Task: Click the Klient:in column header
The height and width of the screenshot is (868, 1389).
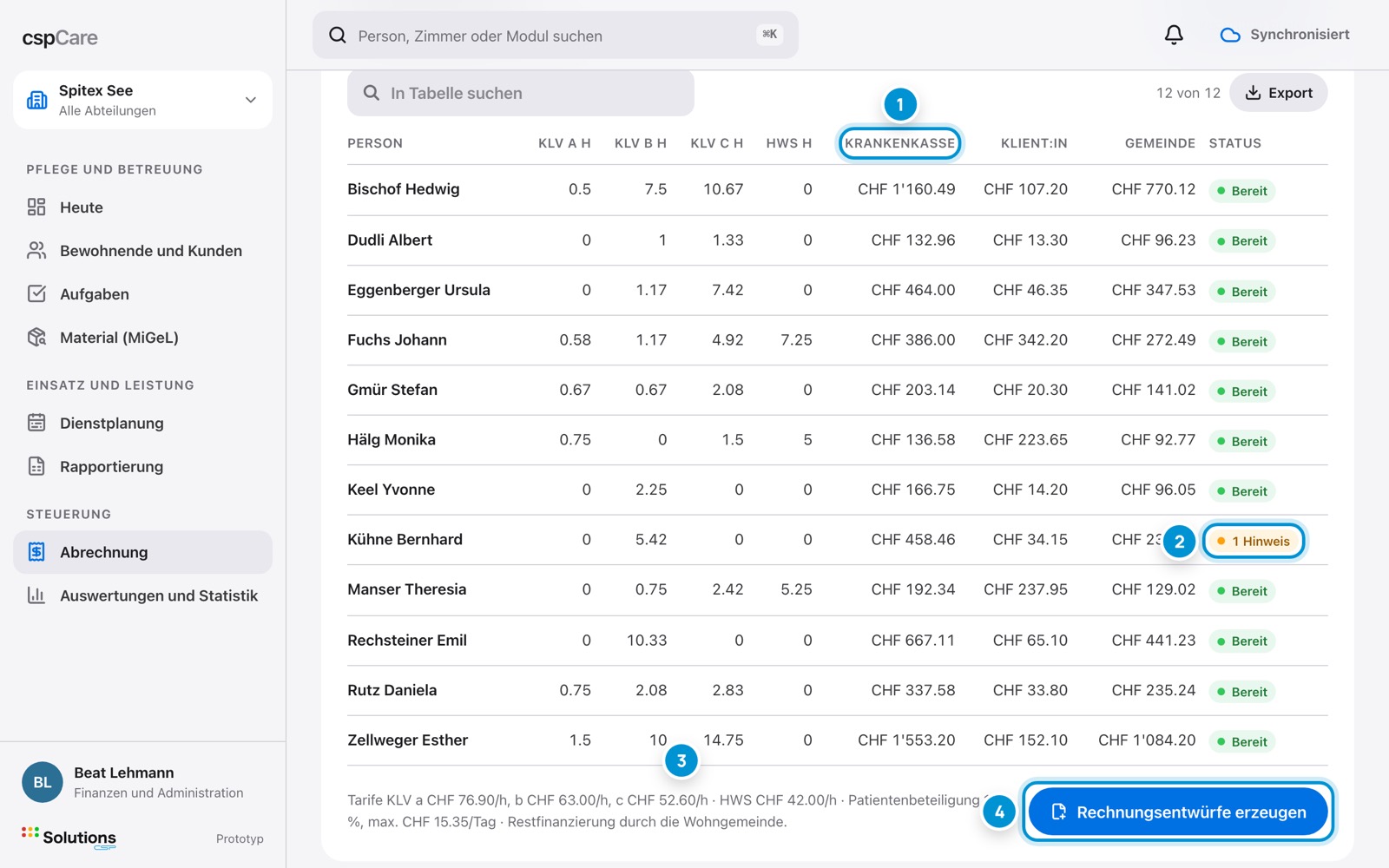Action: click(x=1034, y=143)
